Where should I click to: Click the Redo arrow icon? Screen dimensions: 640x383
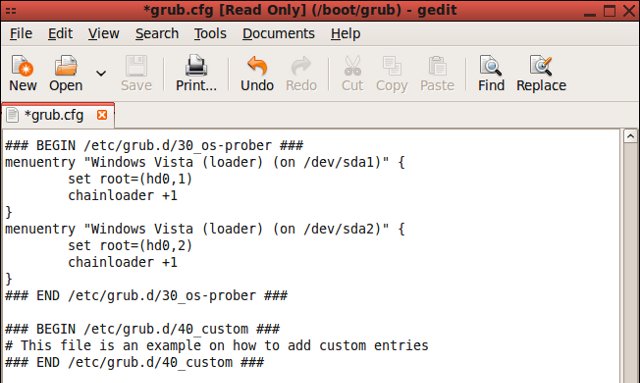coord(301,66)
